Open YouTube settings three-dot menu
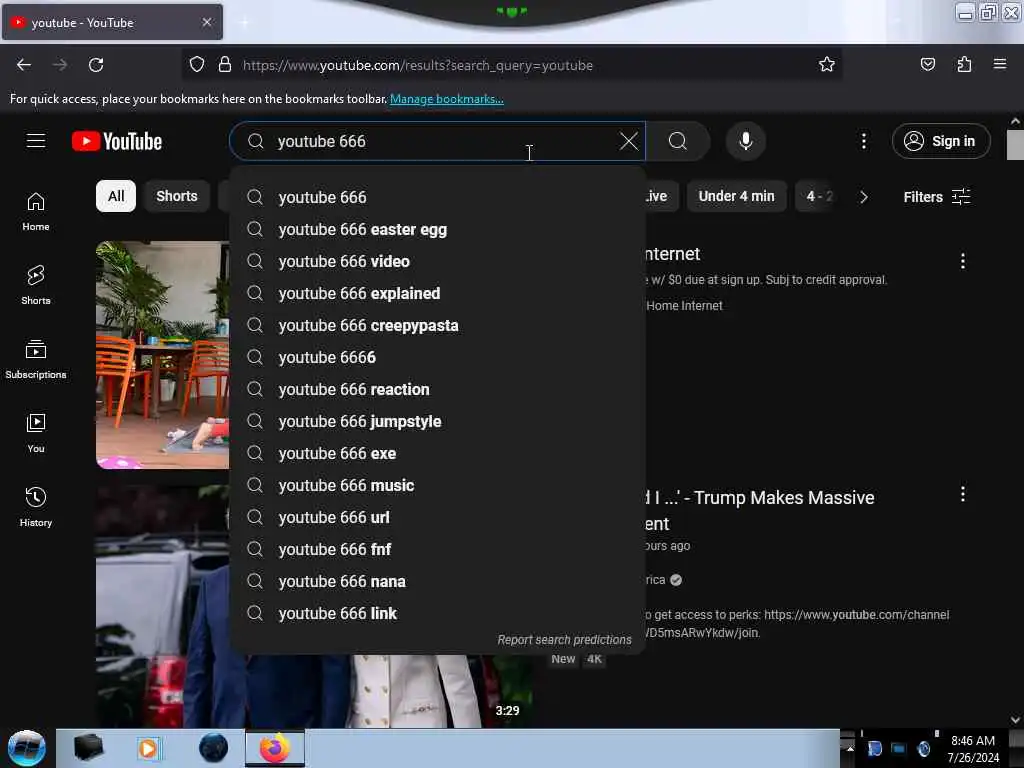 (x=863, y=141)
